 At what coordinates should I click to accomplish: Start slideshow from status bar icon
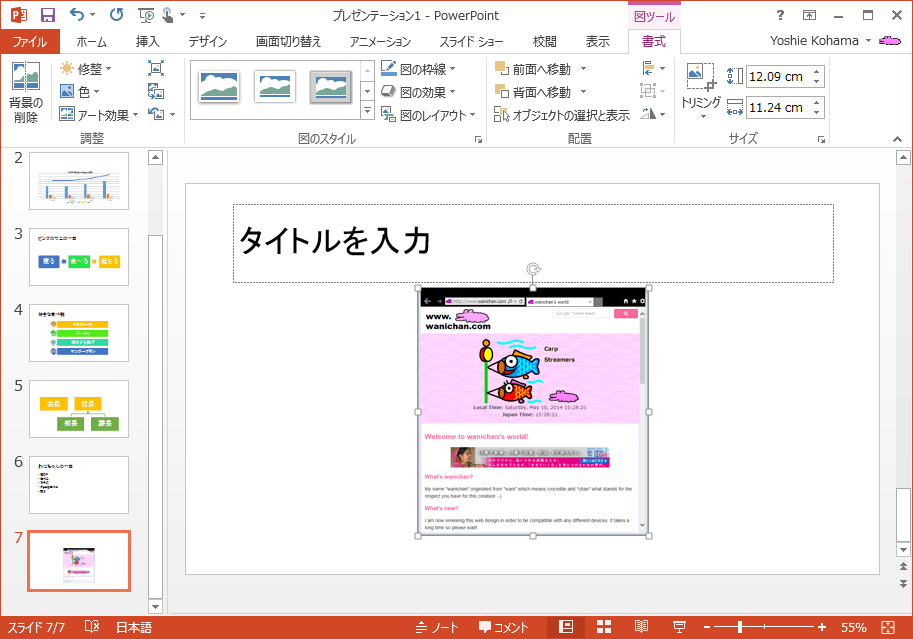pos(679,627)
